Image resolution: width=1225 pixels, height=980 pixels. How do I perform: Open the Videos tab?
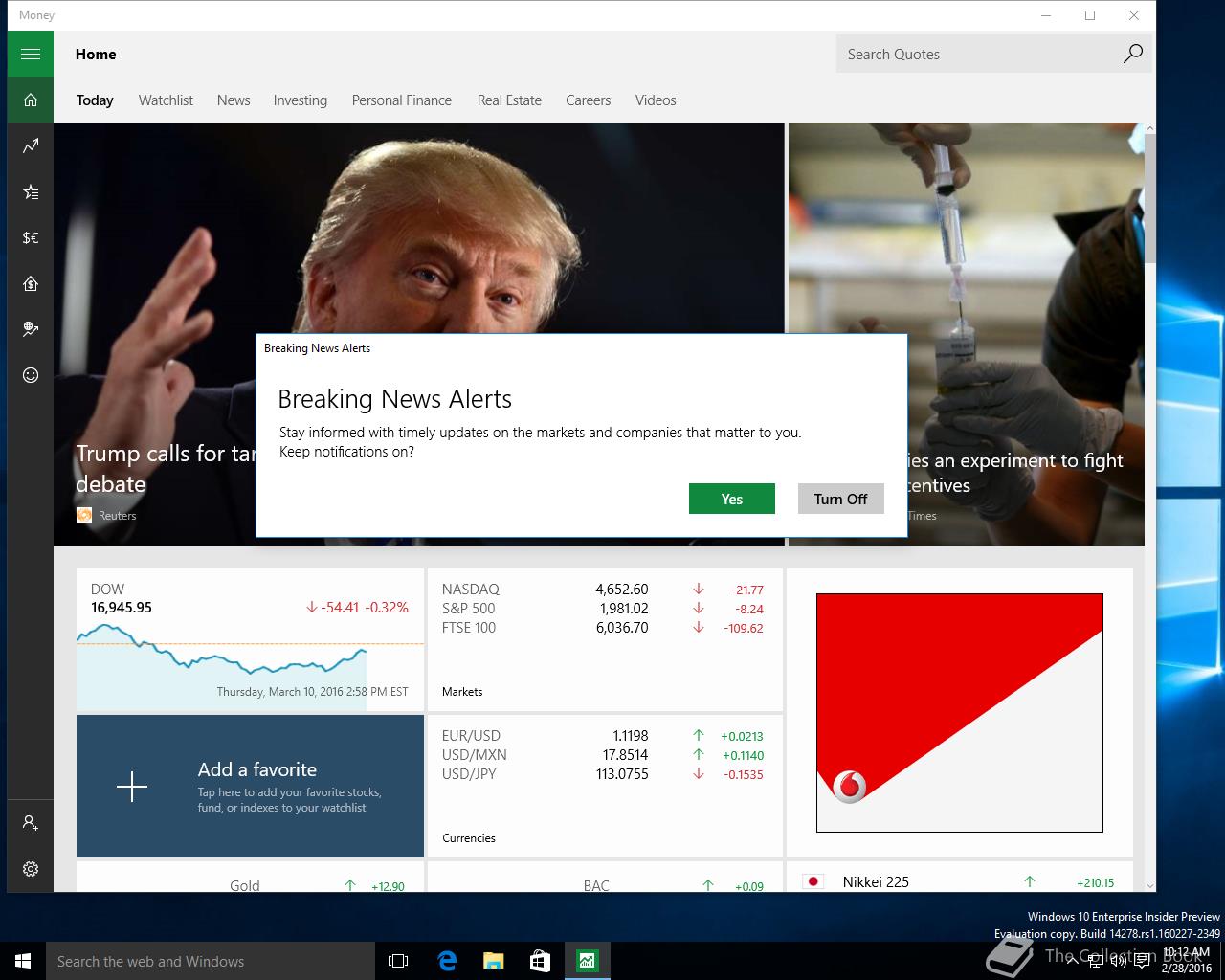point(656,100)
